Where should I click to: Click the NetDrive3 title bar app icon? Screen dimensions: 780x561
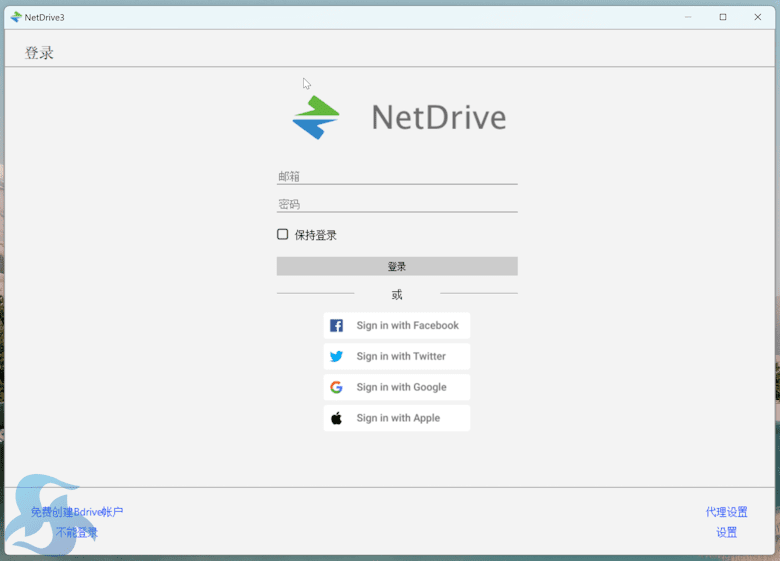coord(16,17)
